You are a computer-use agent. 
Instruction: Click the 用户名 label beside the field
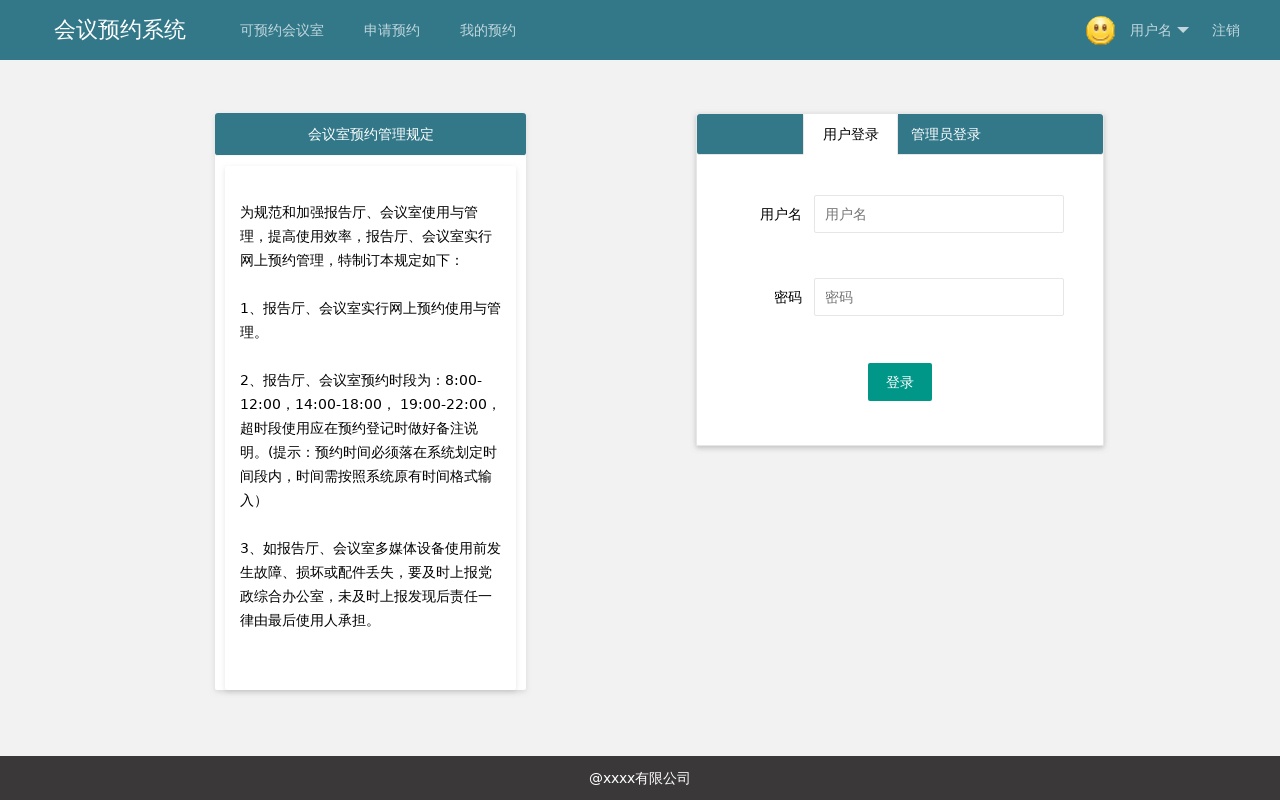pos(781,214)
